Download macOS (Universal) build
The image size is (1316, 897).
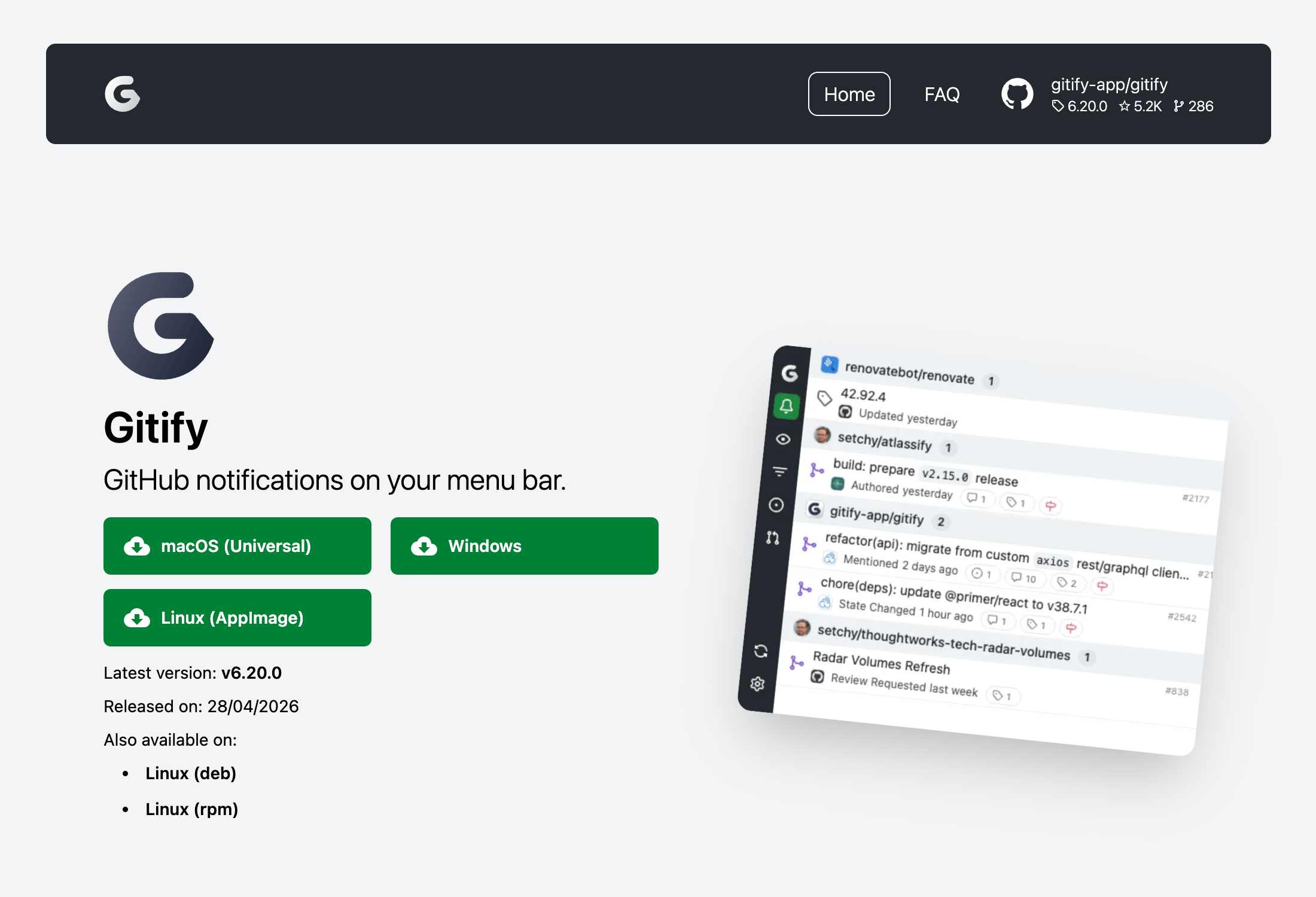(x=237, y=546)
